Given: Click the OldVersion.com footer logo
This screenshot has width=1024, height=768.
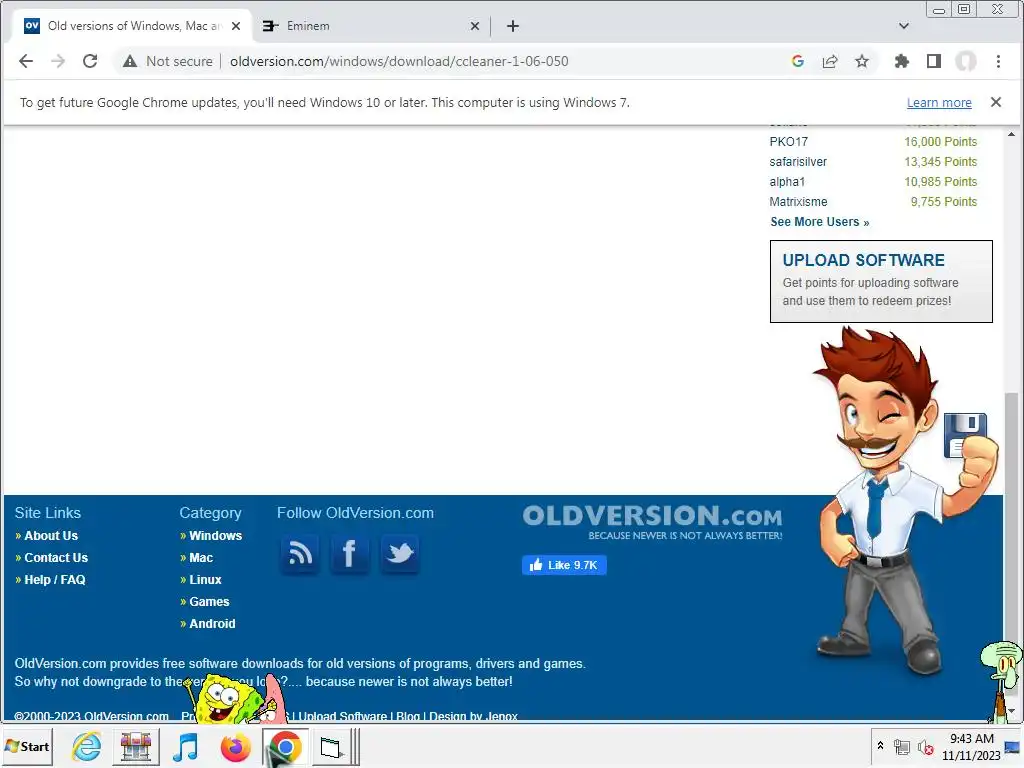Looking at the screenshot, I should [x=652, y=522].
